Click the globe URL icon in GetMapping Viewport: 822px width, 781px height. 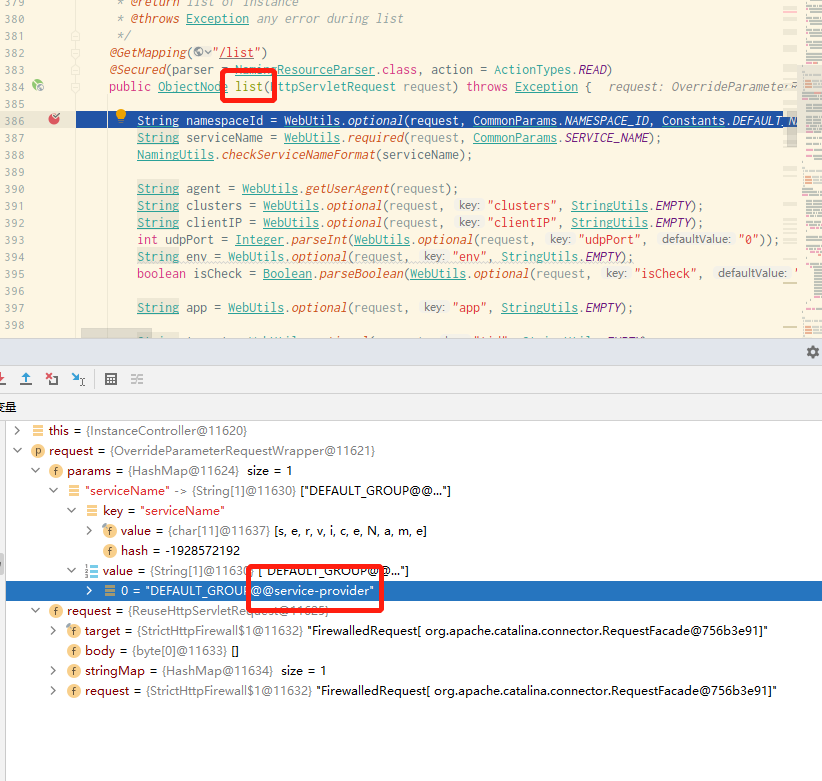coord(198,52)
